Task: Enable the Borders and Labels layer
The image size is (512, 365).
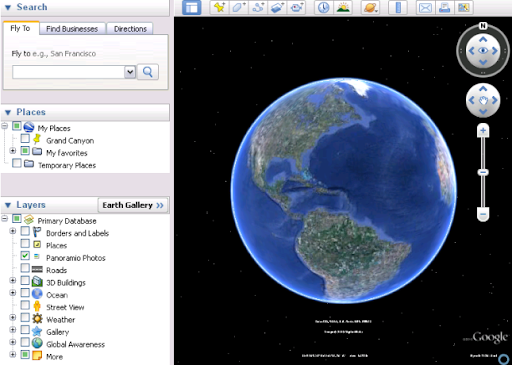Action: tap(25, 231)
